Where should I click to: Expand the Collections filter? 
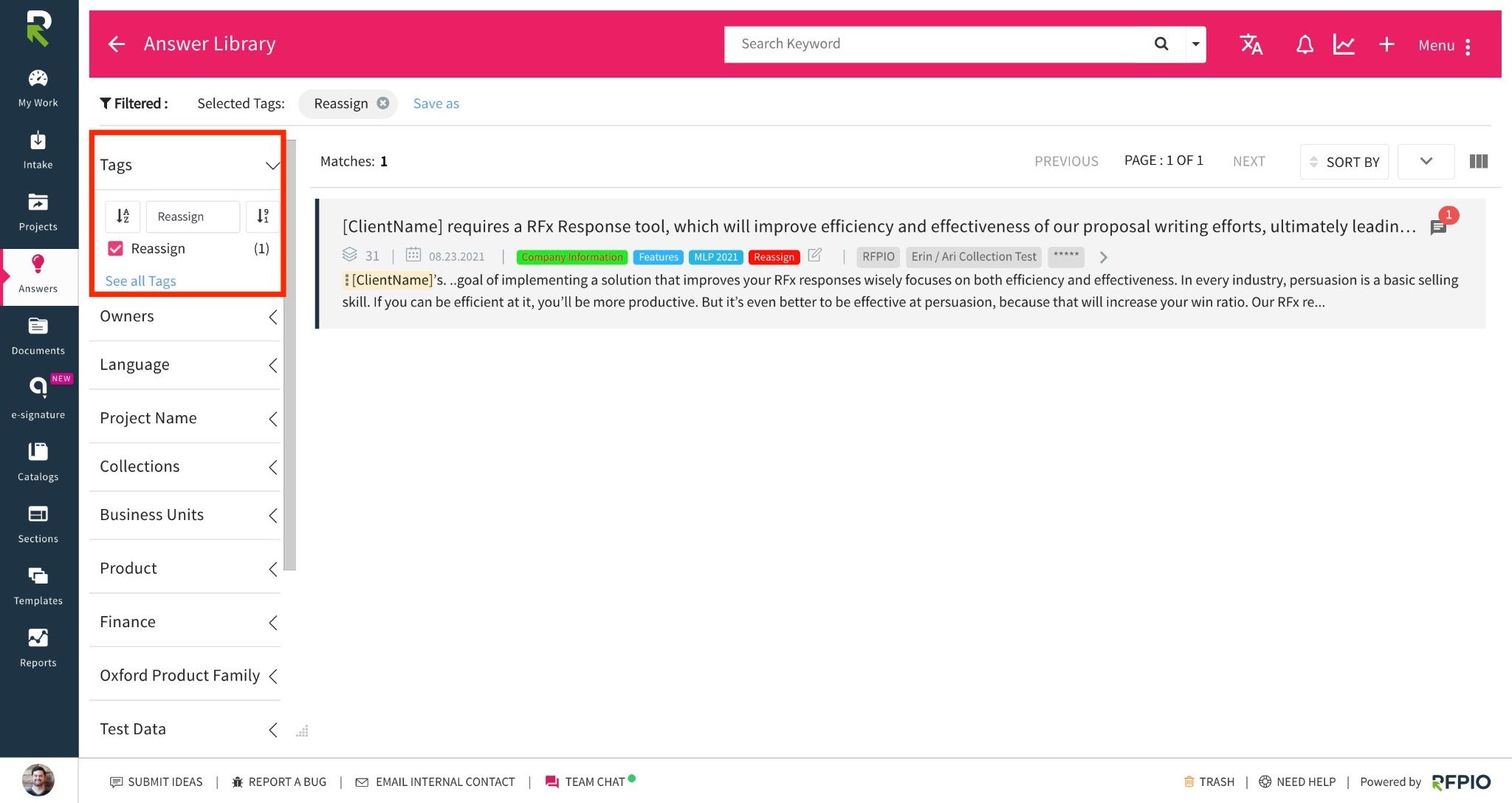[x=273, y=467]
